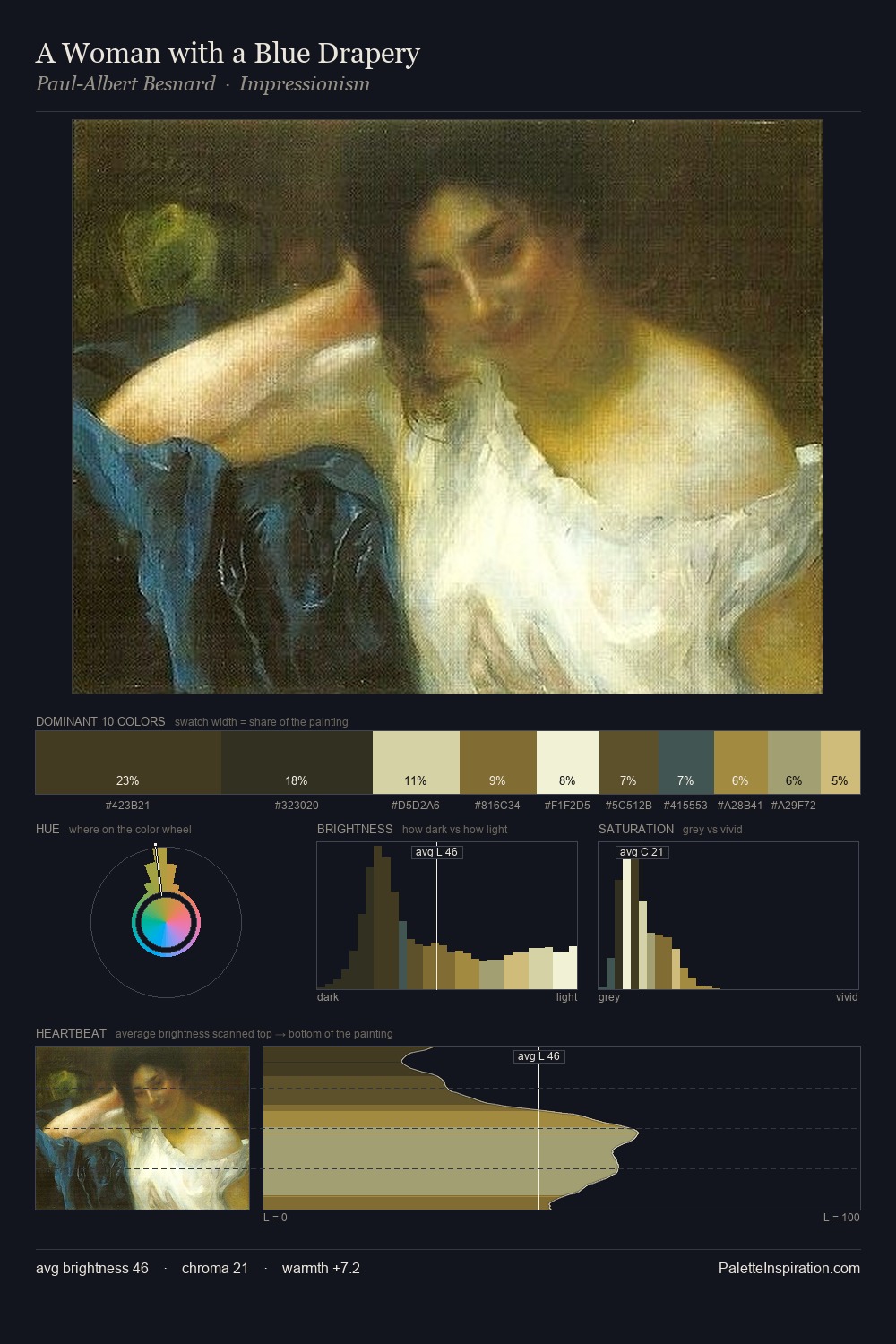Click the footer text chroma 21
896x1344 pixels.
(x=215, y=1268)
